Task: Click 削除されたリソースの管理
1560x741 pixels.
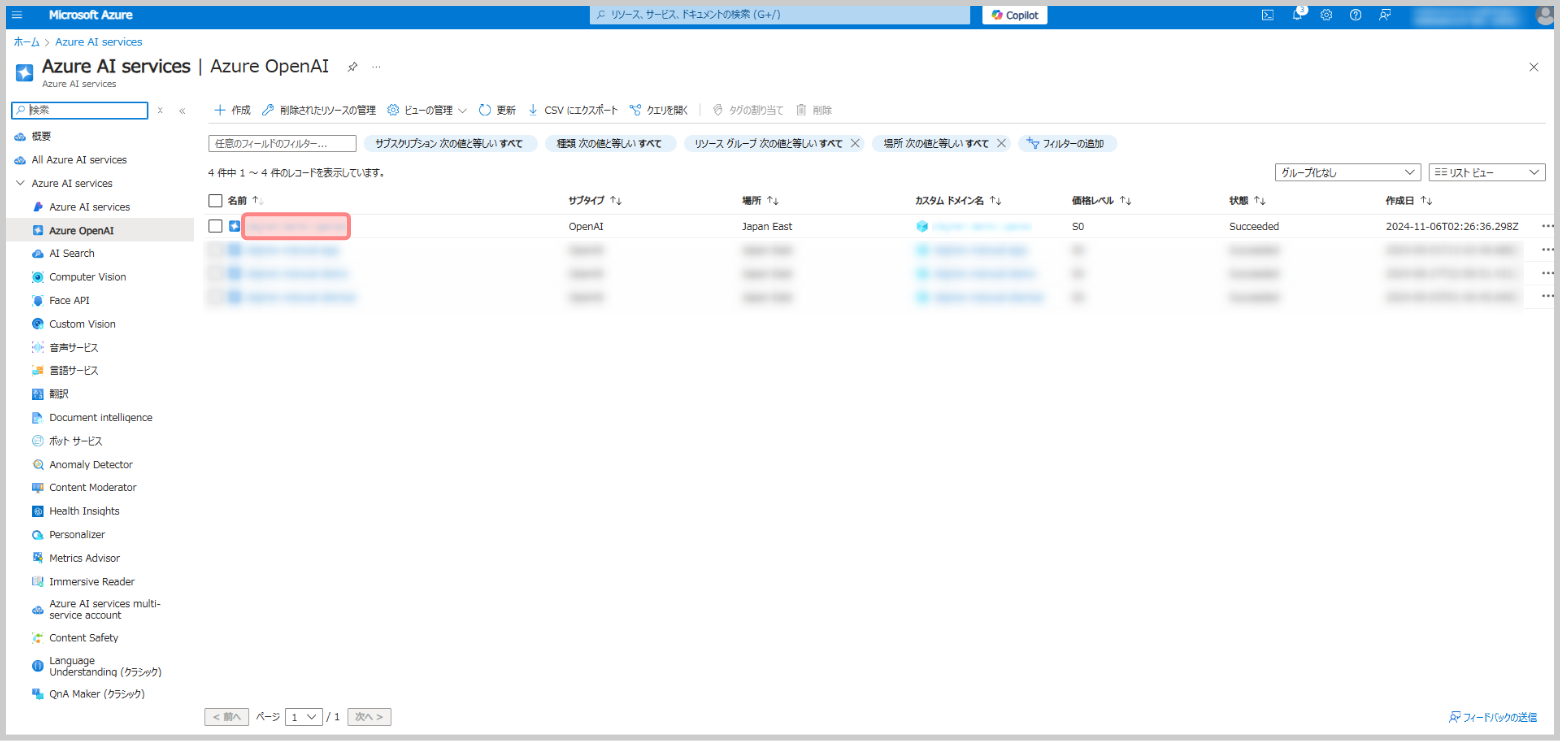Action: point(319,110)
